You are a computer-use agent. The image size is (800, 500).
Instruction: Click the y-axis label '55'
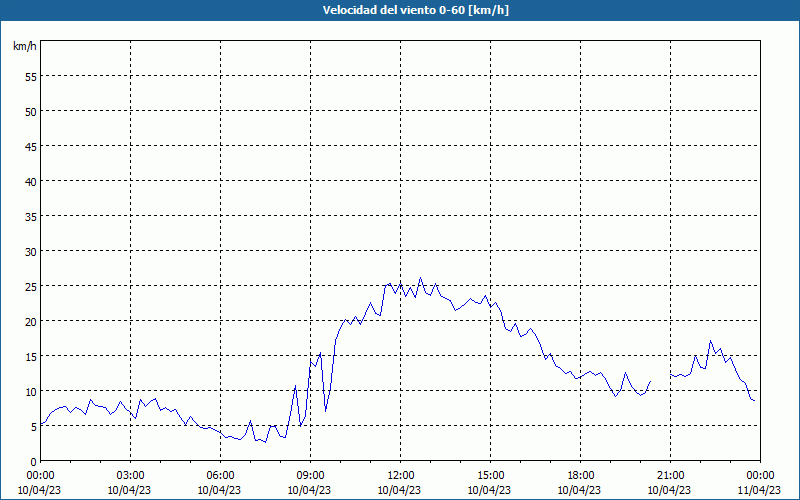(x=31, y=77)
